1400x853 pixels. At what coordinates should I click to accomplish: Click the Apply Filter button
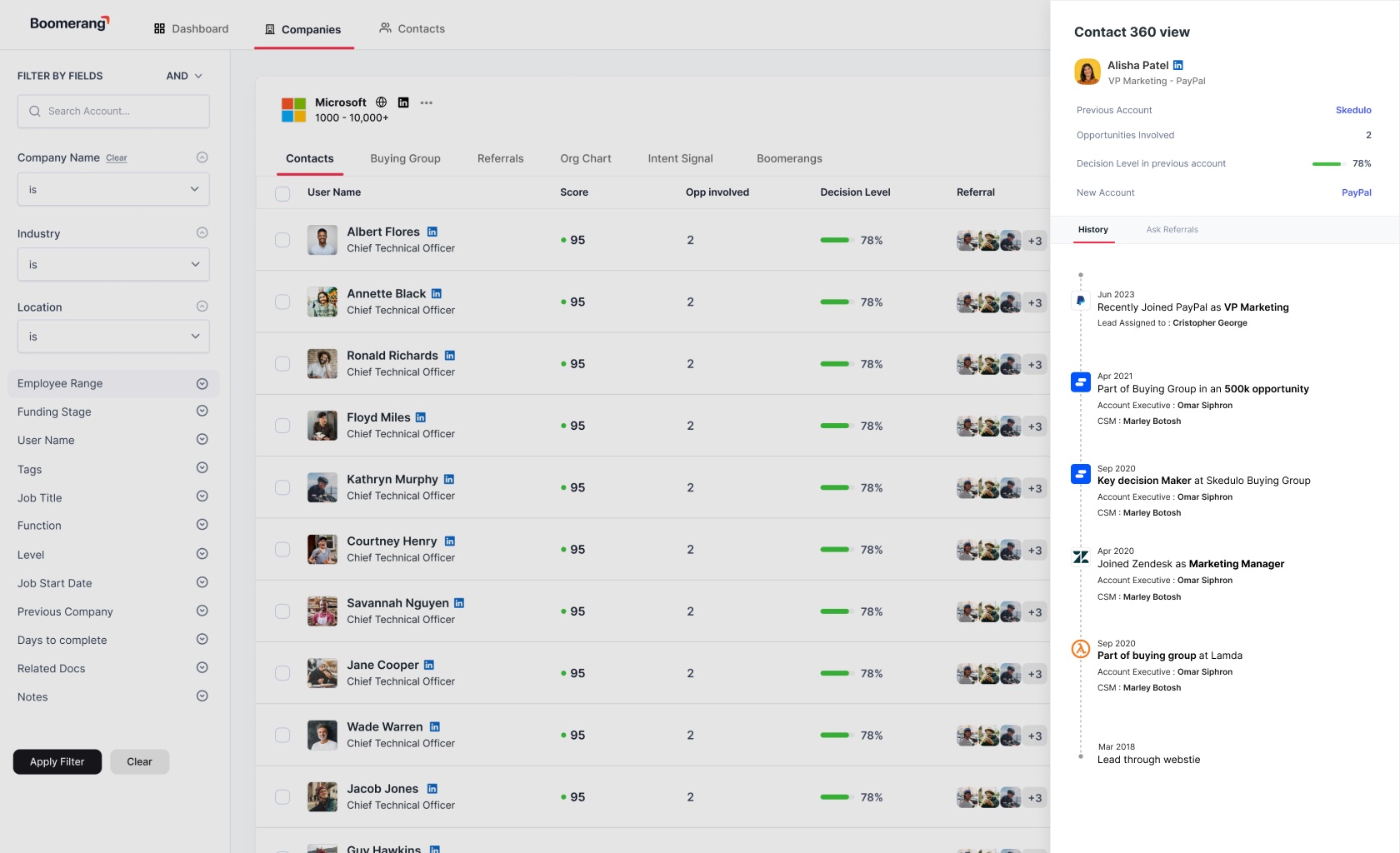[x=57, y=761]
